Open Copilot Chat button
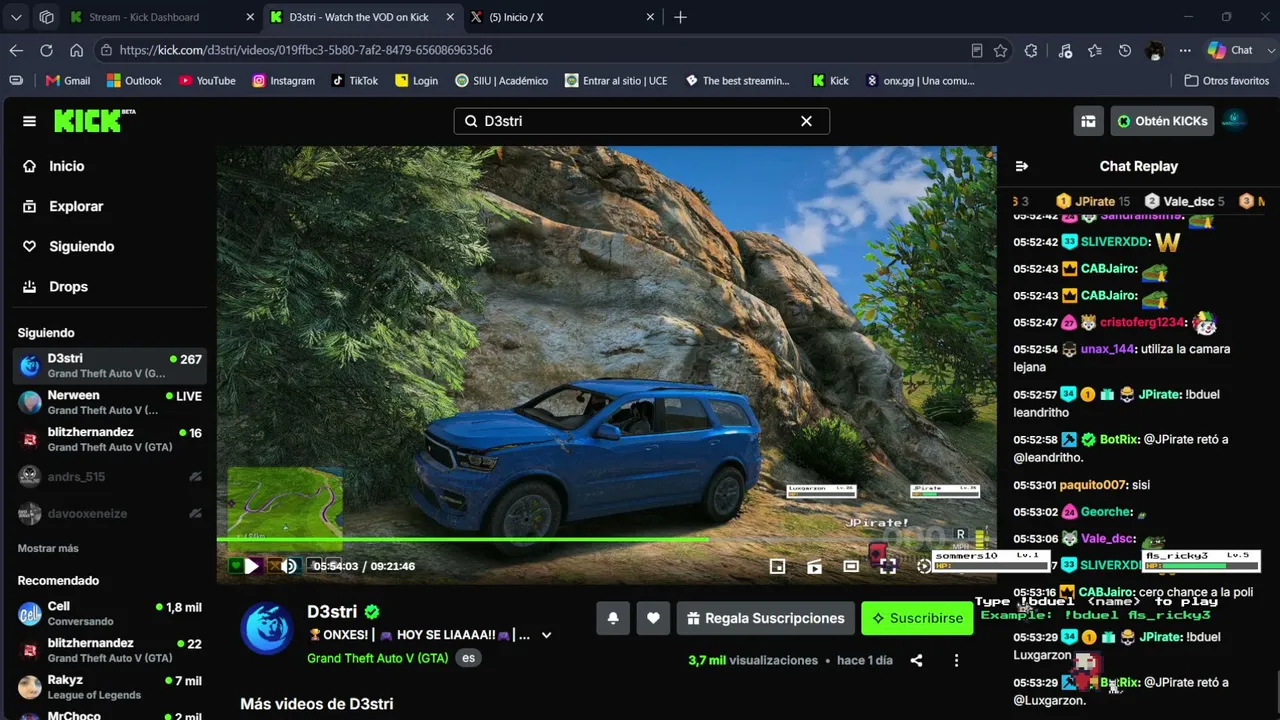This screenshot has width=1280, height=720. click(x=1231, y=50)
